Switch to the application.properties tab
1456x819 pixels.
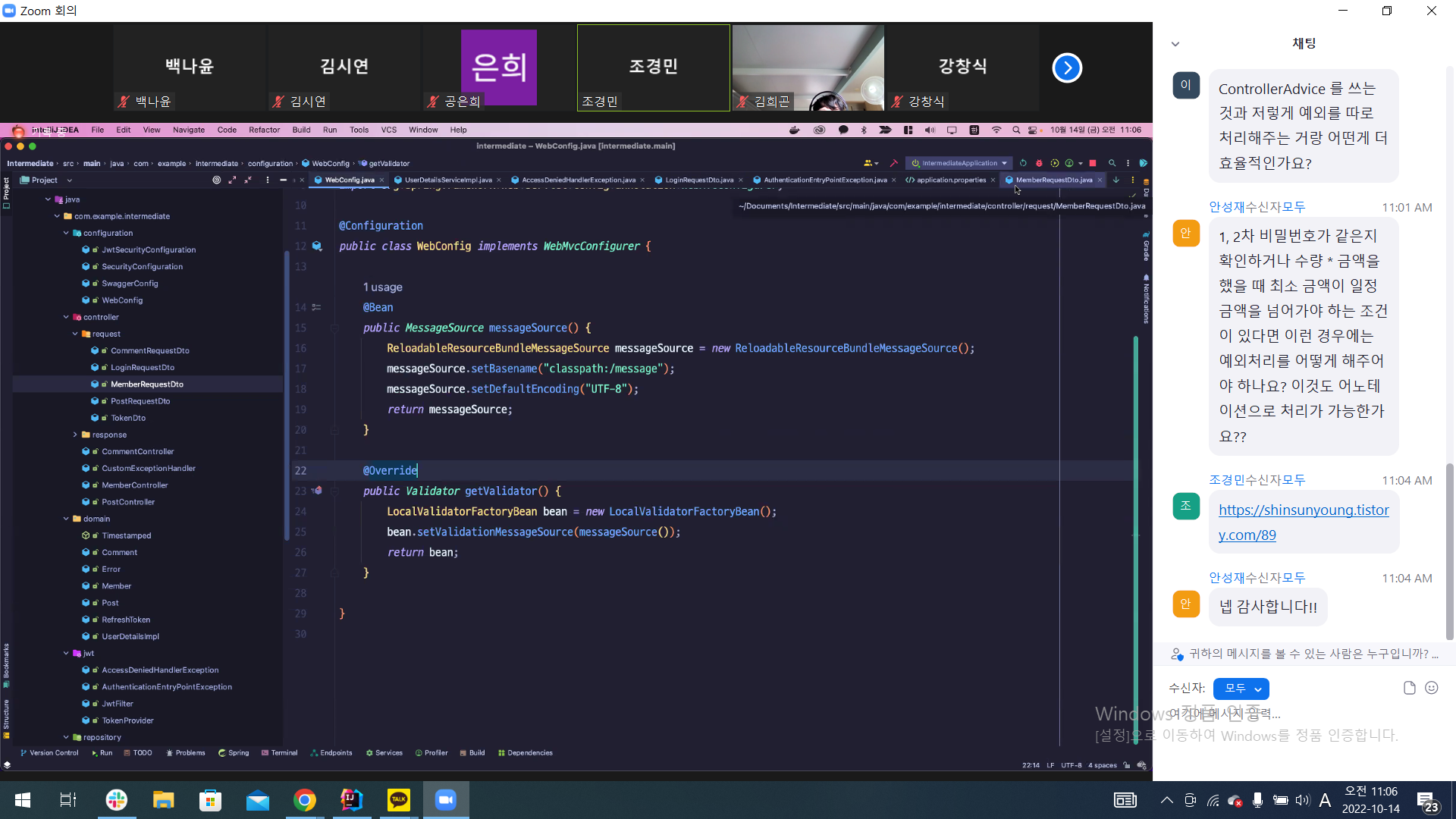tap(950, 180)
